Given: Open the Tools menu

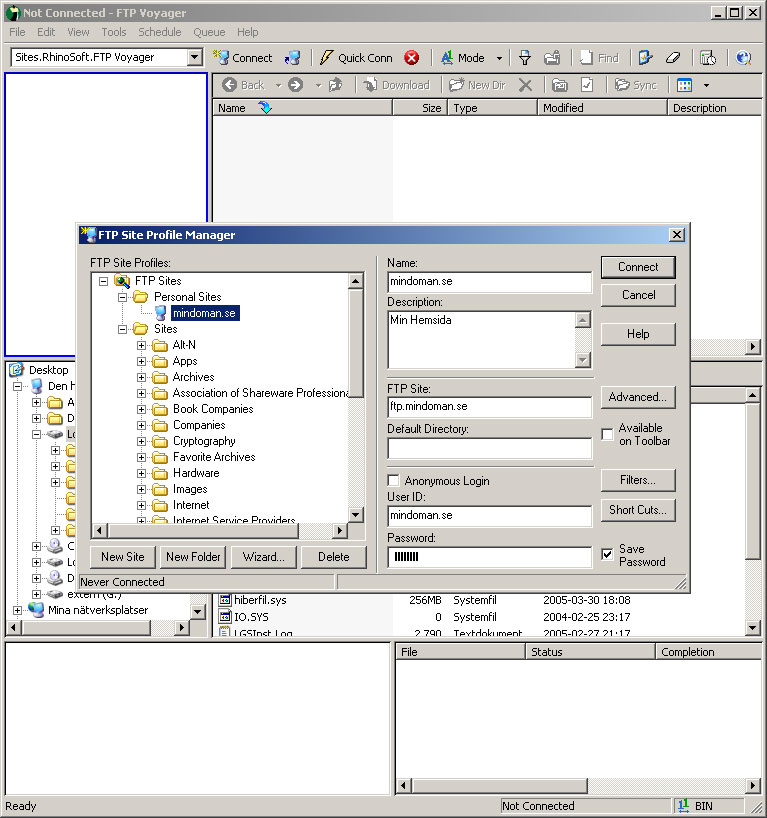Looking at the screenshot, I should click(x=114, y=32).
